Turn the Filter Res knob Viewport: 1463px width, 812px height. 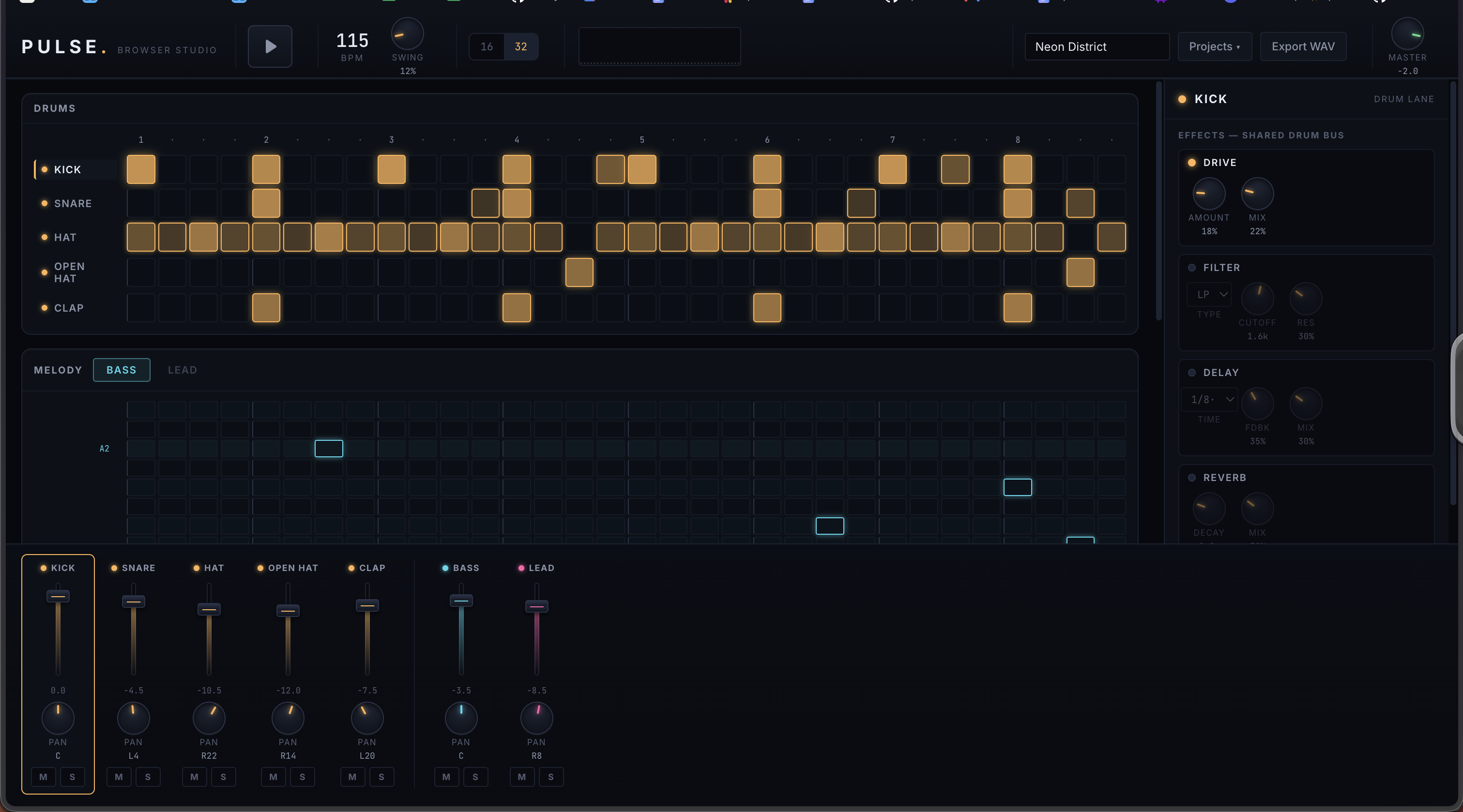click(1306, 299)
